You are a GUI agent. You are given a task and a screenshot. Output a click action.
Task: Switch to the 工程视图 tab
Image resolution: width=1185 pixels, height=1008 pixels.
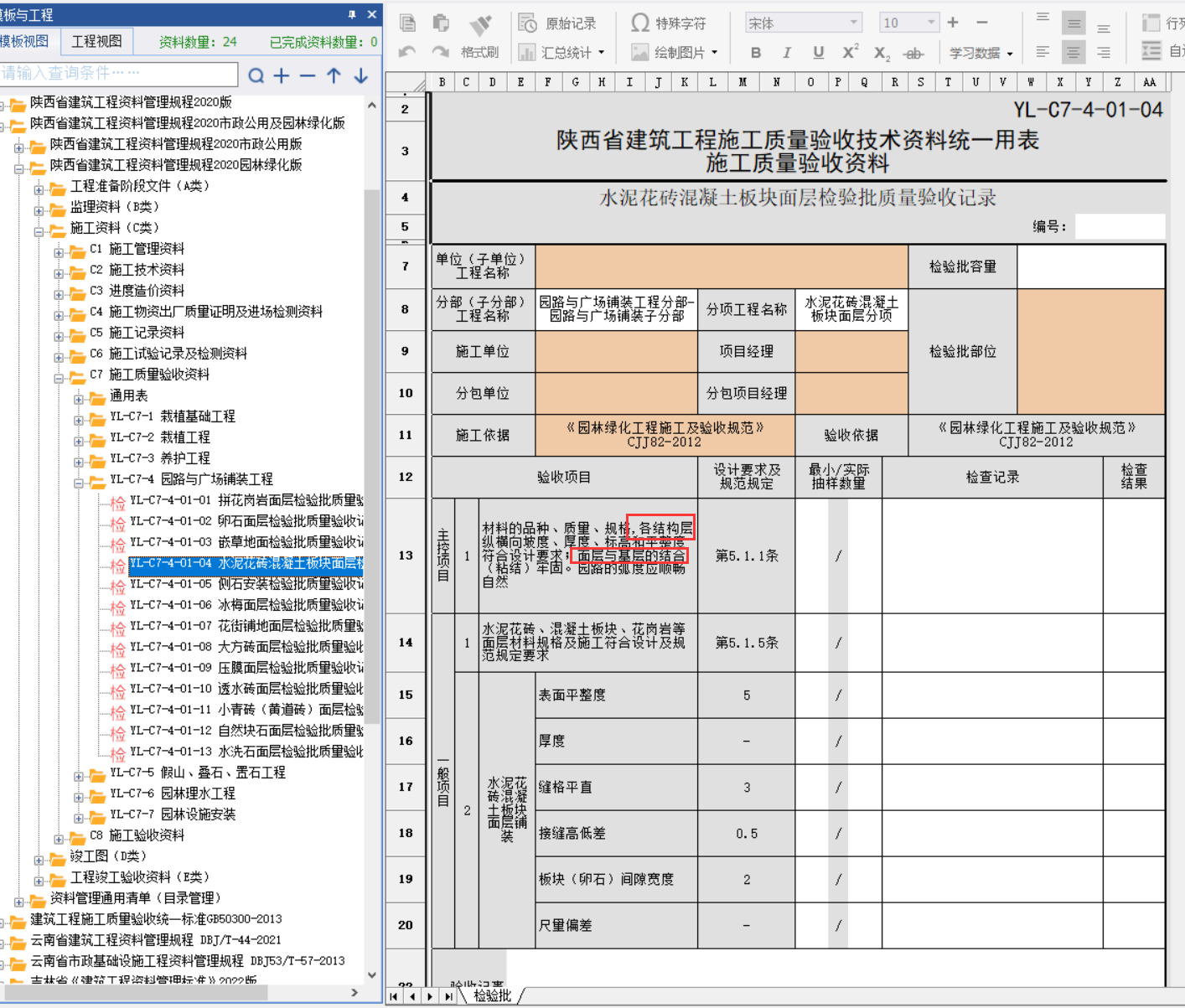[x=96, y=41]
